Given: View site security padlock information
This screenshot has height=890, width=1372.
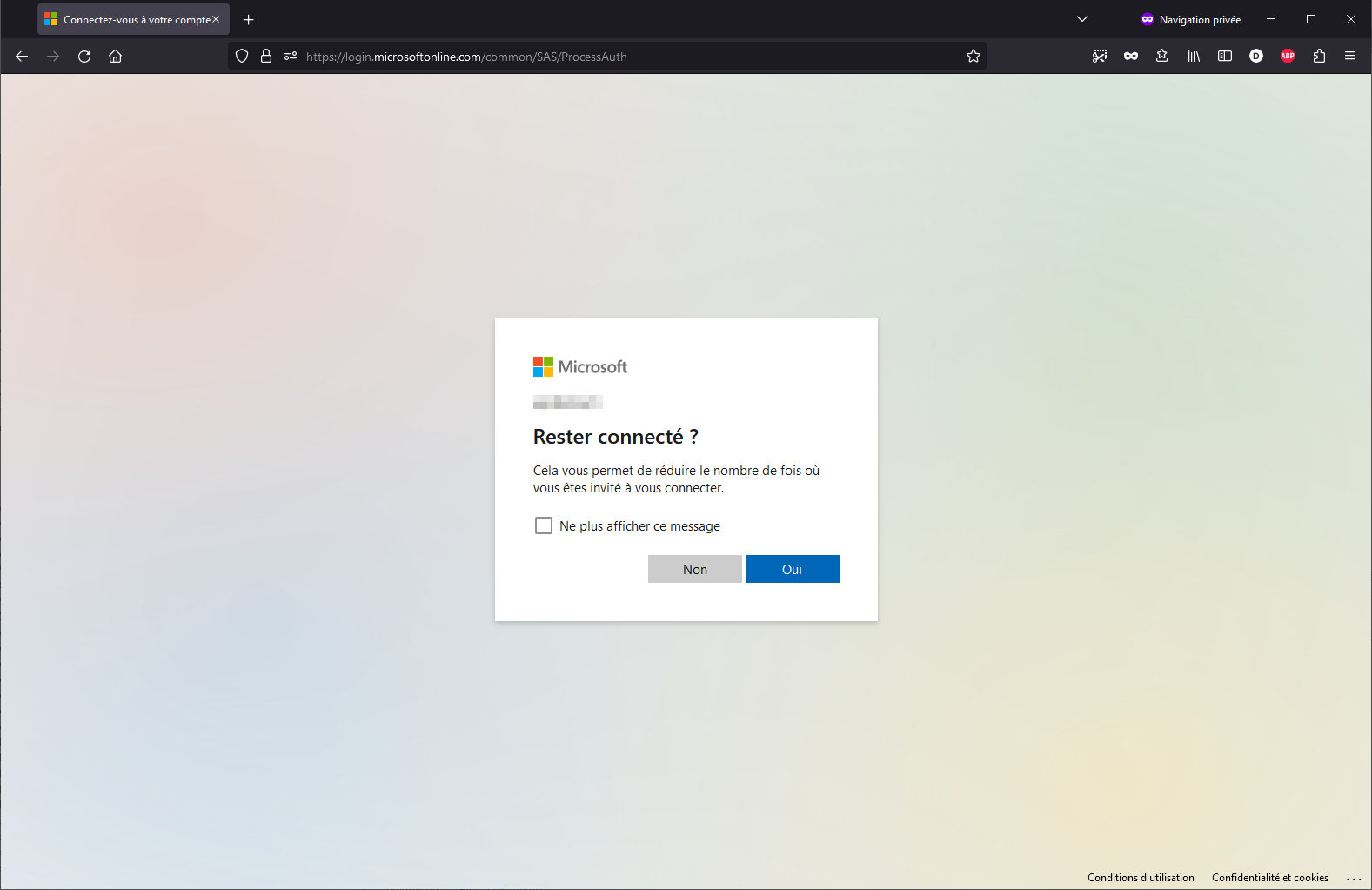Looking at the screenshot, I should (266, 57).
